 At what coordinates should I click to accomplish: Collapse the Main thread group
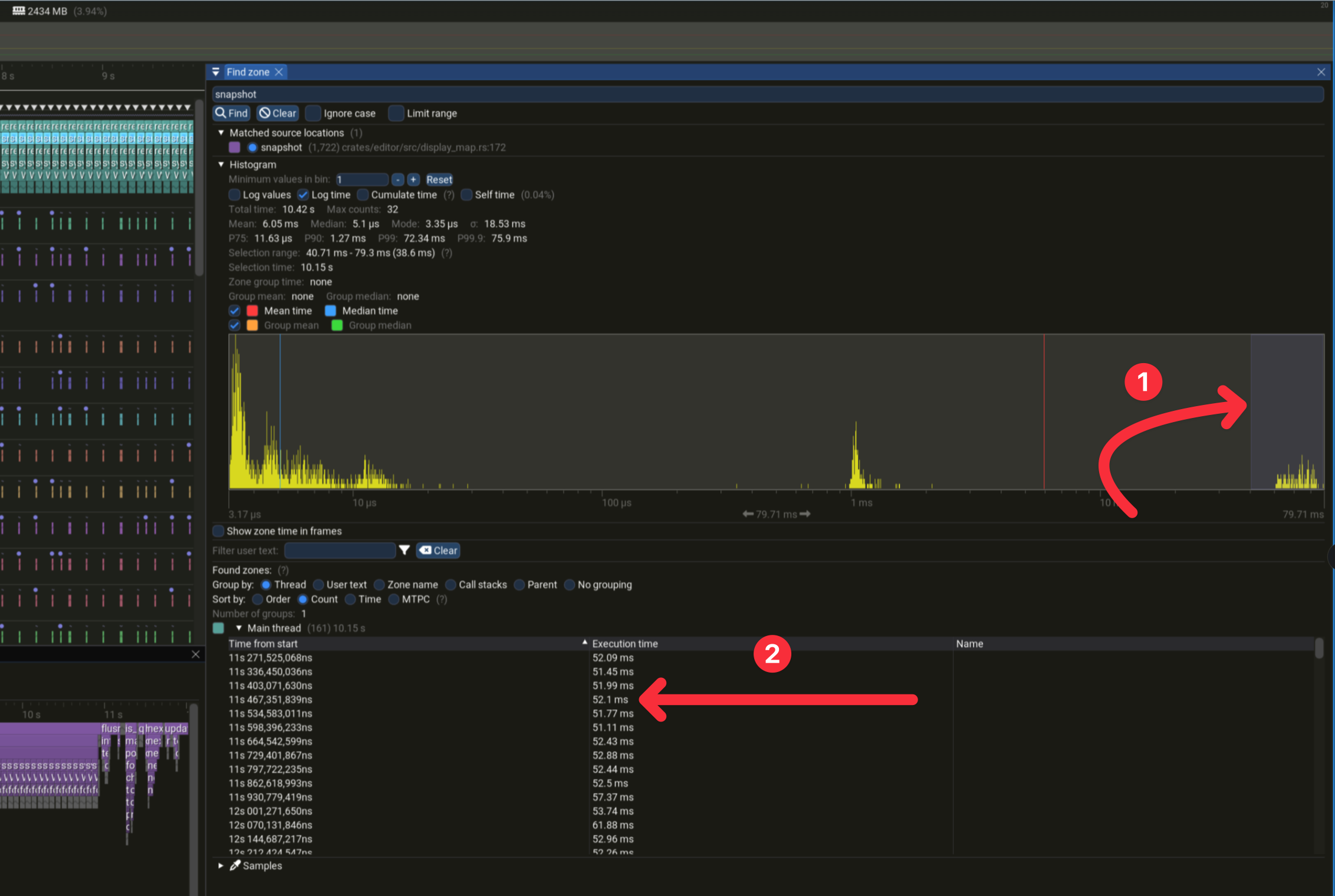coord(239,628)
